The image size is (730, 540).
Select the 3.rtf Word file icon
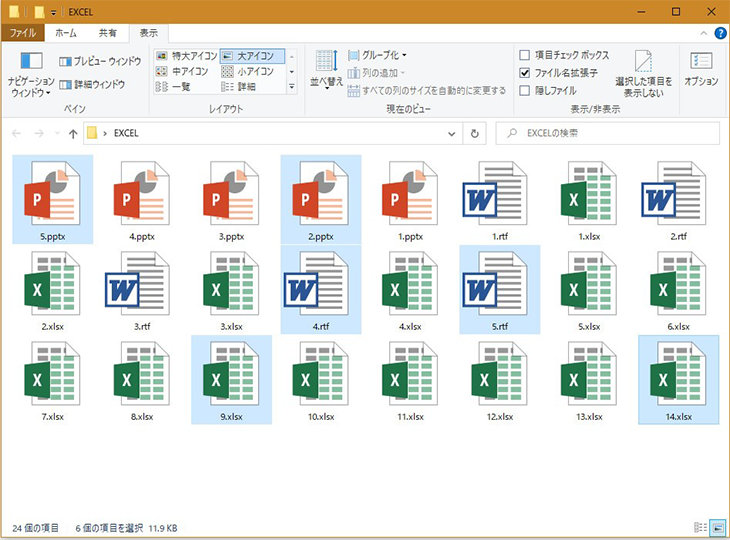click(x=138, y=284)
